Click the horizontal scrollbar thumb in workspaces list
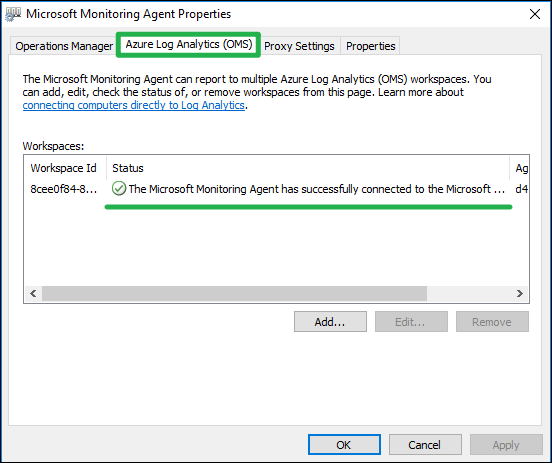The width and height of the screenshot is (552, 463). 234,293
